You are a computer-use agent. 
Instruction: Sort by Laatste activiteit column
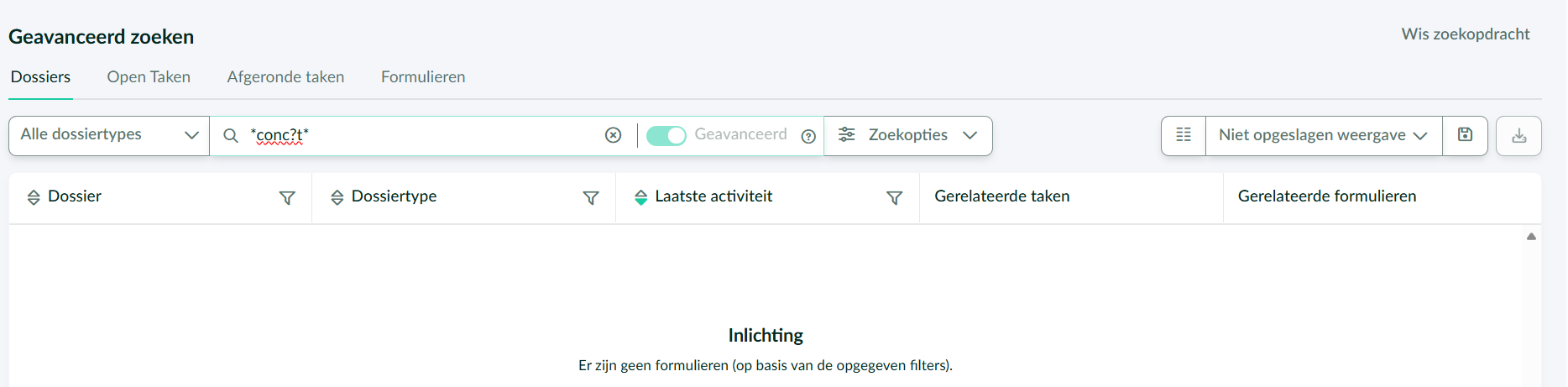coord(641,197)
